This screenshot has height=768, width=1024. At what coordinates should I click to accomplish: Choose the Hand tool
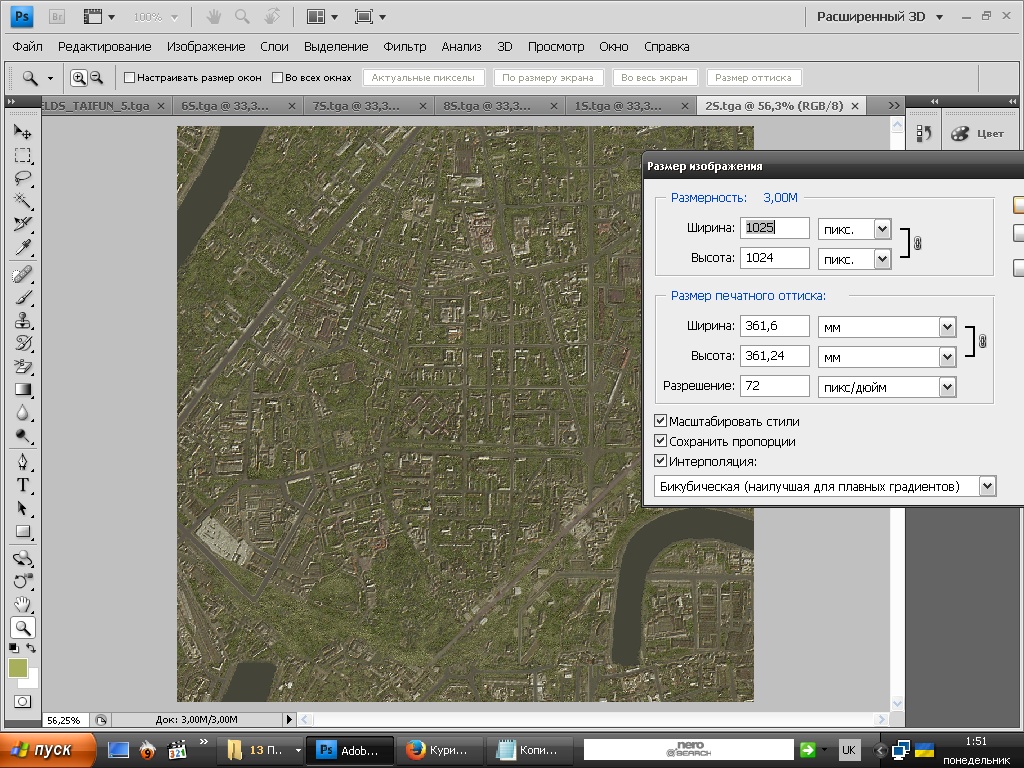click(x=22, y=604)
